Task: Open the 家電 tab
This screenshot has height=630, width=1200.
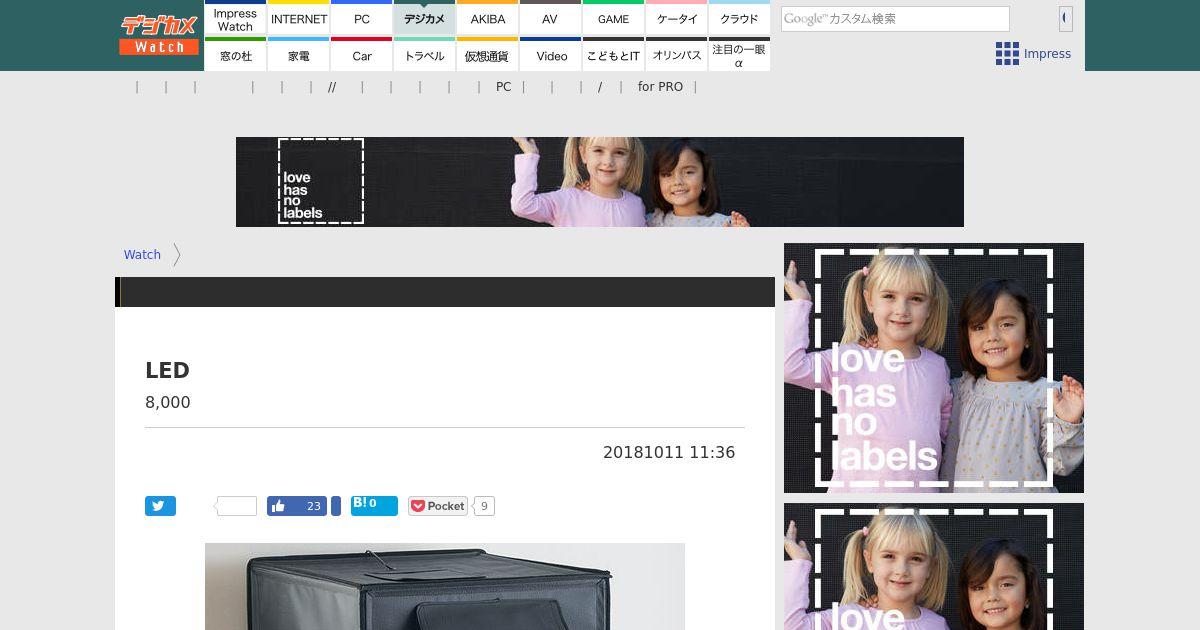Action: (x=299, y=55)
